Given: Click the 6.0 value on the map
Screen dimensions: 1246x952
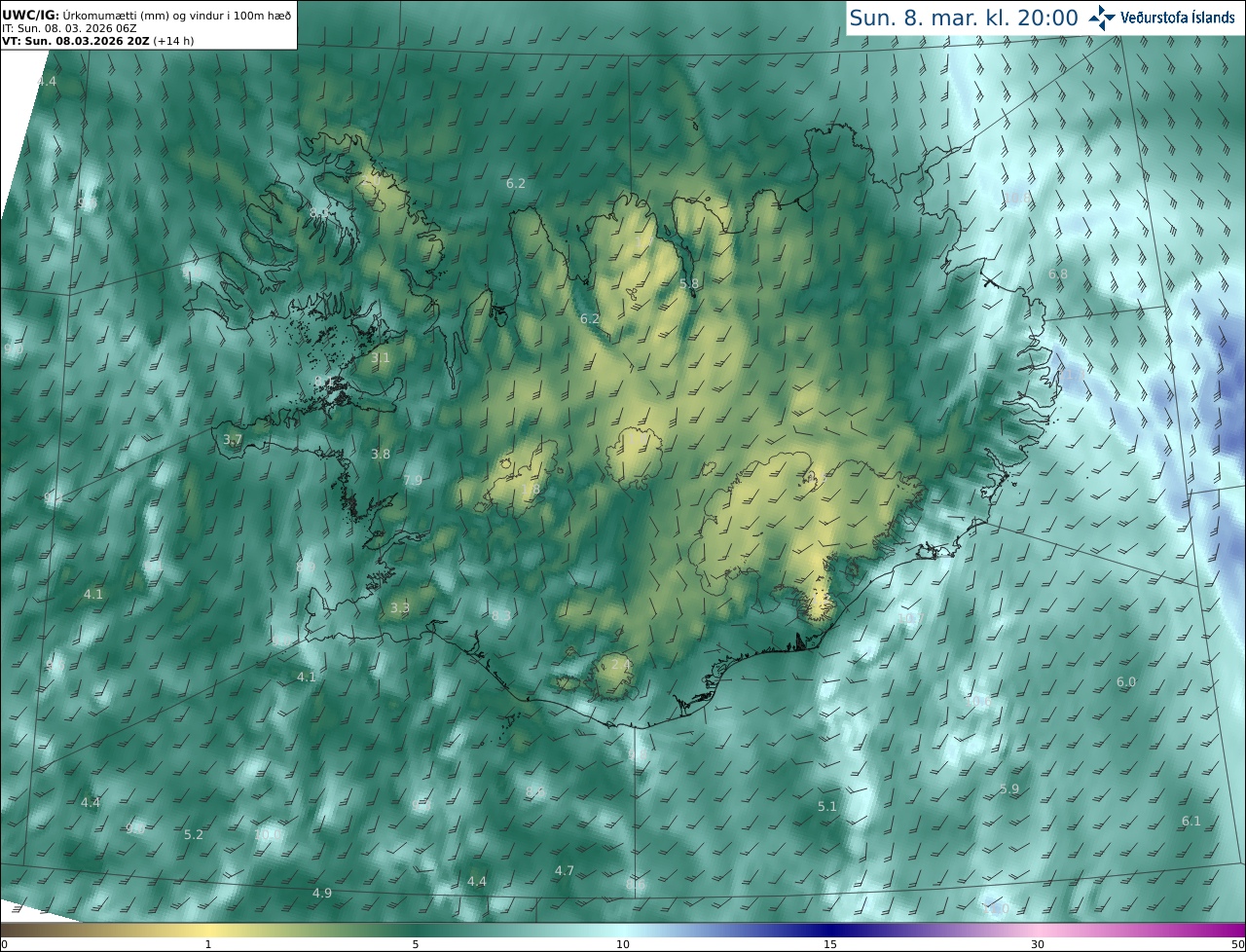Looking at the screenshot, I should [1126, 682].
